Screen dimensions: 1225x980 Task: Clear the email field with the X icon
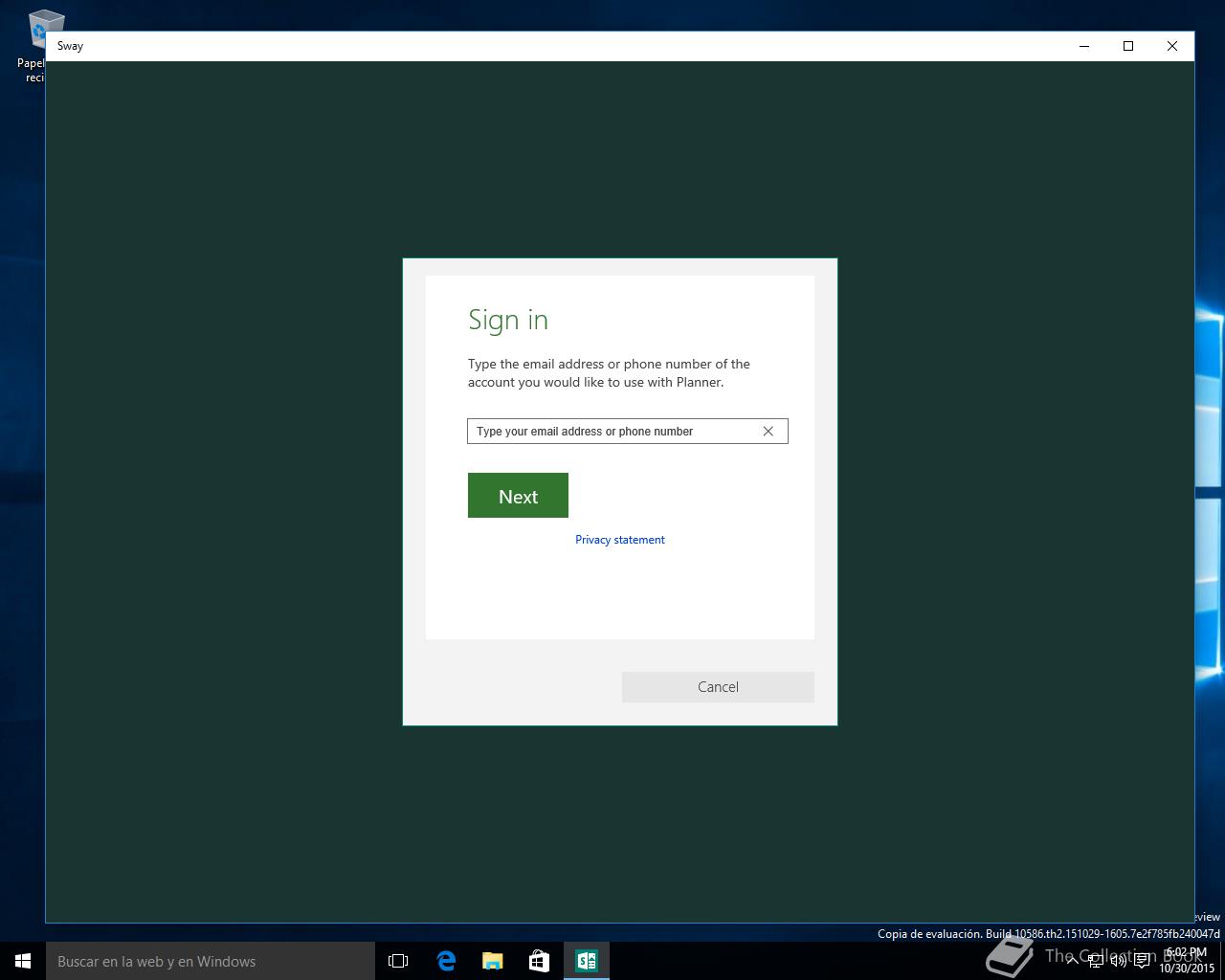tap(768, 432)
